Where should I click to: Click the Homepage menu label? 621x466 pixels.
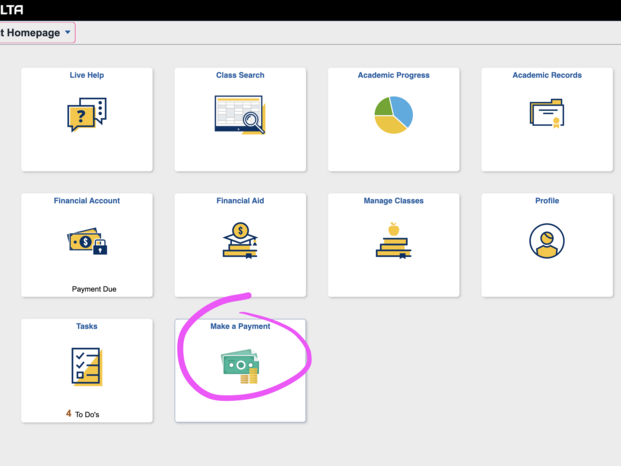click(30, 32)
